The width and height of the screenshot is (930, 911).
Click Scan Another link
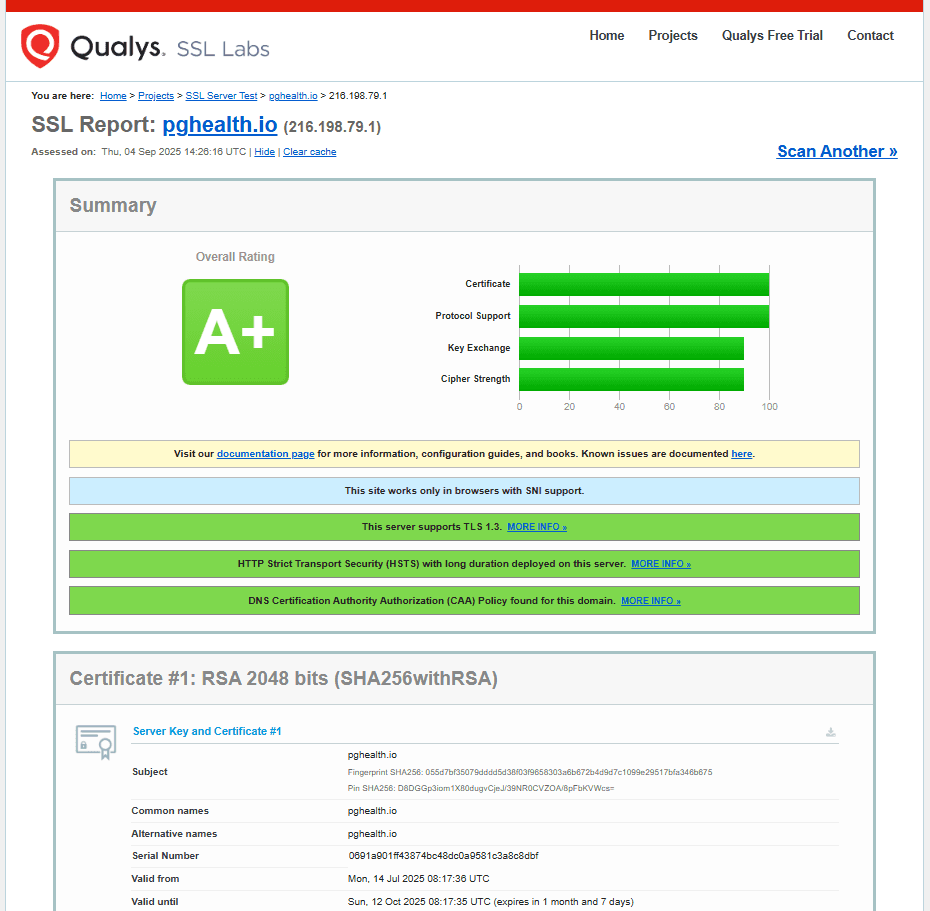pos(837,151)
